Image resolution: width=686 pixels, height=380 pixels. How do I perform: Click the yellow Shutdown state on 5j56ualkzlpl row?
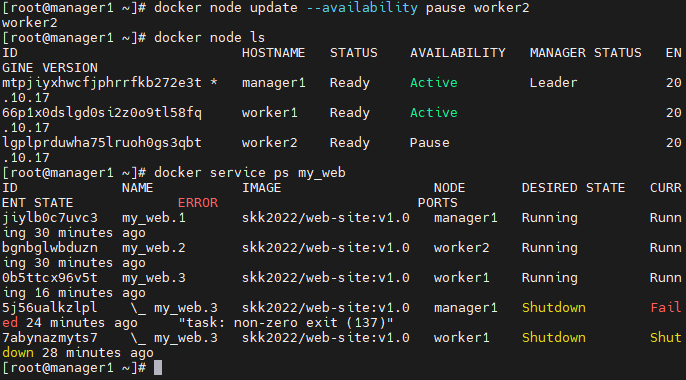pyautogui.click(x=553, y=308)
